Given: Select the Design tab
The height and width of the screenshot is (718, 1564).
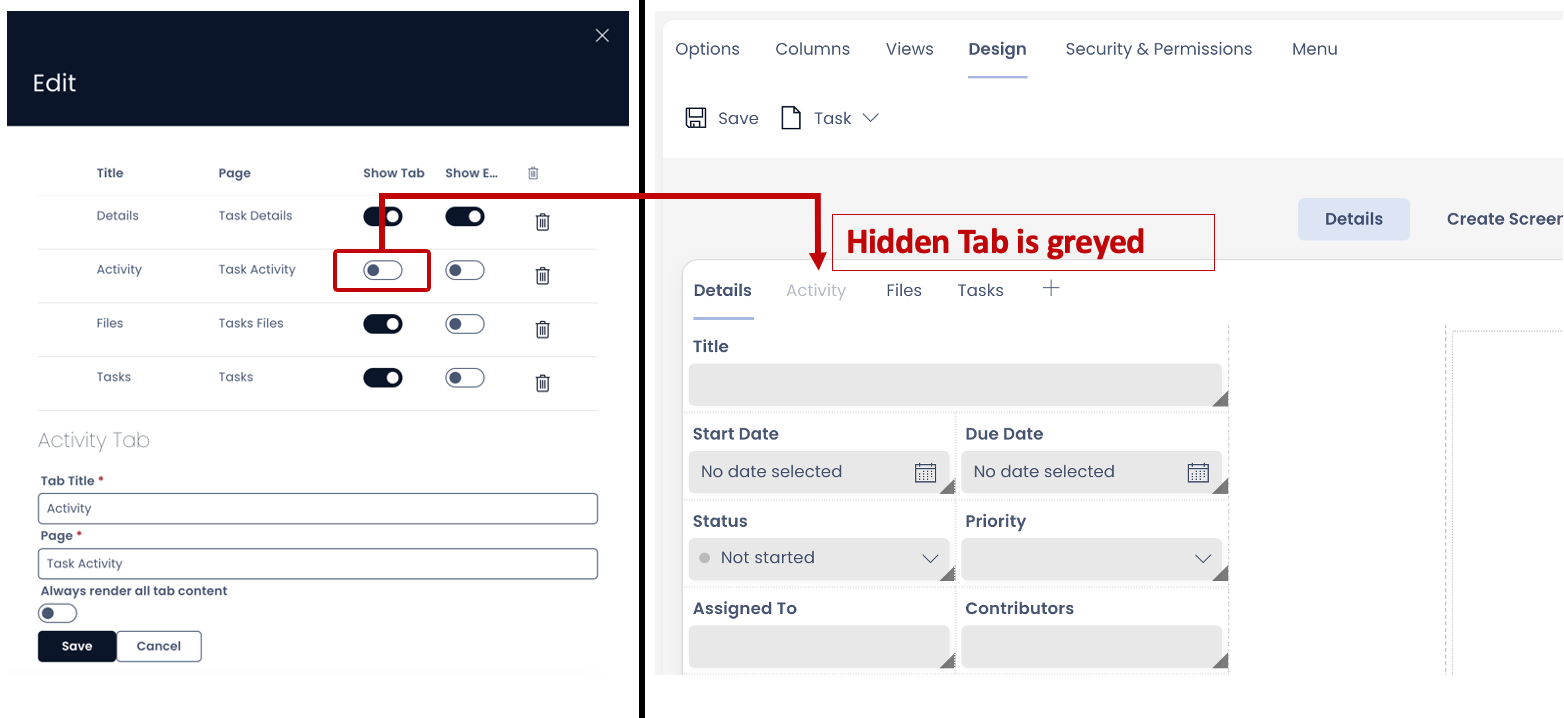Looking at the screenshot, I should [x=997, y=49].
